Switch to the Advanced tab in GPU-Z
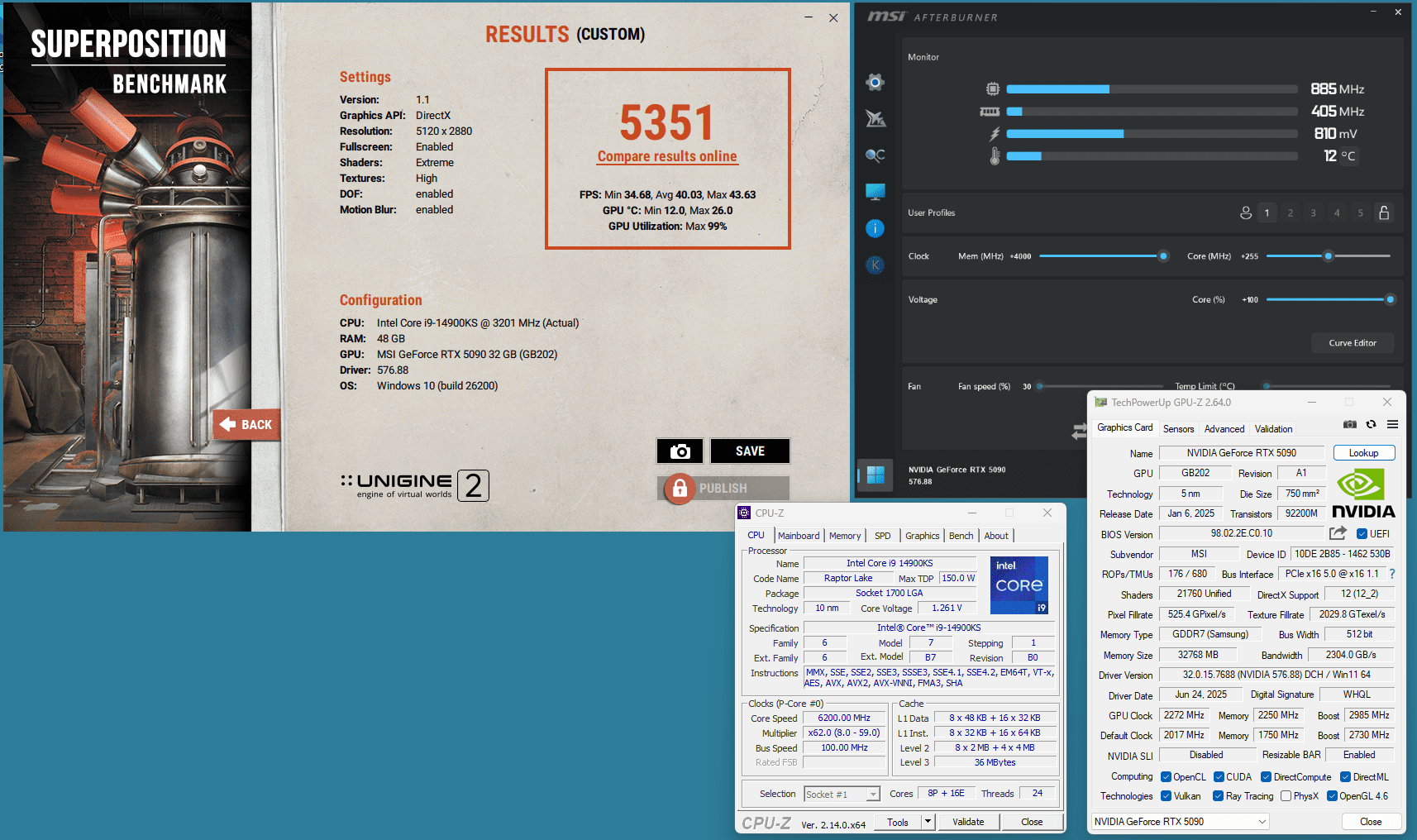This screenshot has width=1417, height=840. 1224,428
